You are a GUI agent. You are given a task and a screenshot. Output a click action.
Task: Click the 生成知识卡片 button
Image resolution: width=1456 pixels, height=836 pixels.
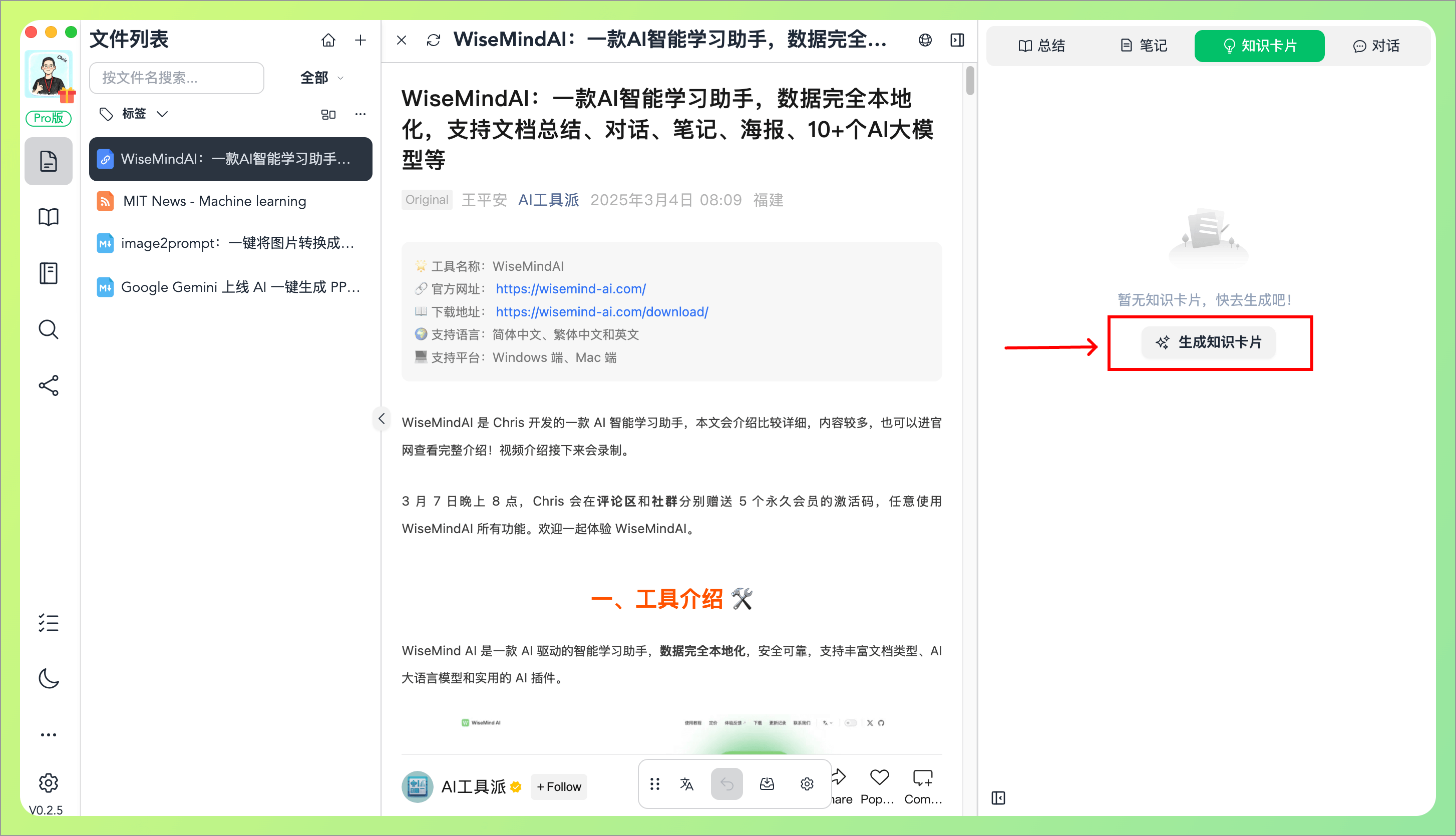1208,342
